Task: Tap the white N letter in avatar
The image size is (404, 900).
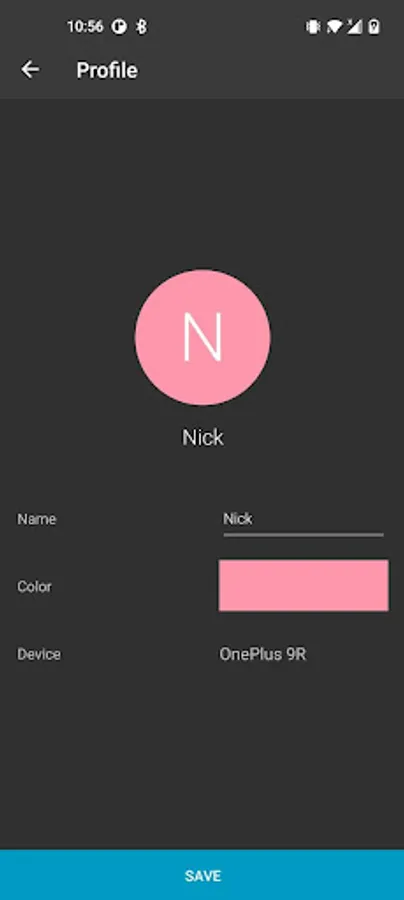Action: (203, 338)
